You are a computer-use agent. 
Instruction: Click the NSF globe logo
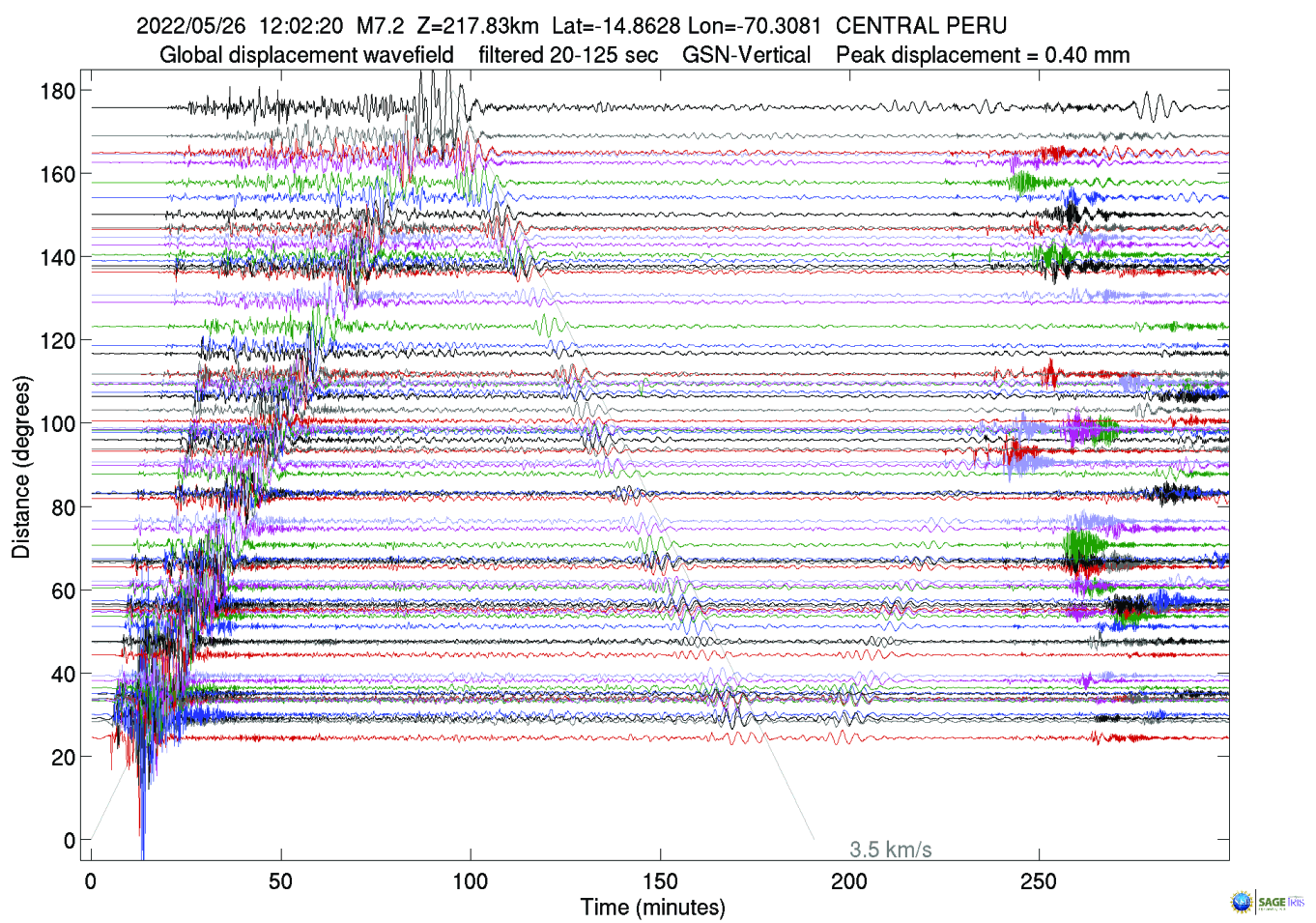click(x=1241, y=903)
